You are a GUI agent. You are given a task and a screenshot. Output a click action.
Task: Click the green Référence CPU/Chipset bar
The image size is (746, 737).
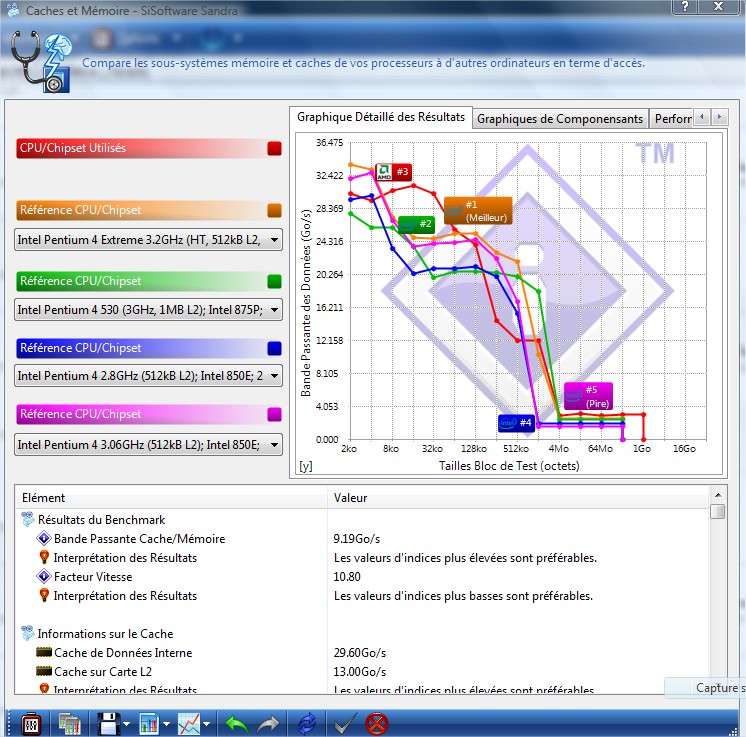pos(149,281)
